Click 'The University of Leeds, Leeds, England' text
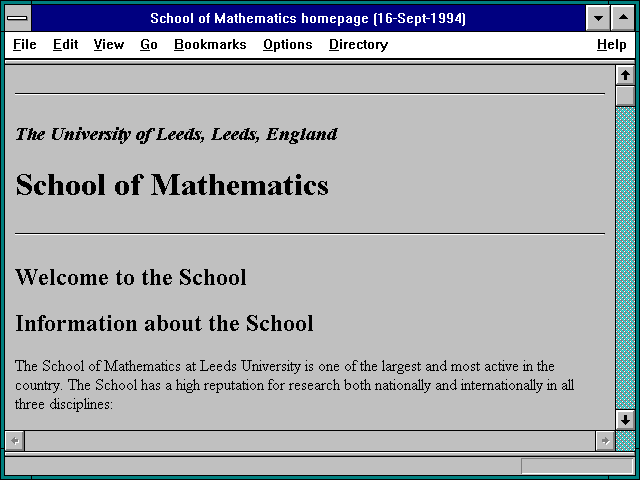Screen dimensions: 640x480 pos(176,135)
